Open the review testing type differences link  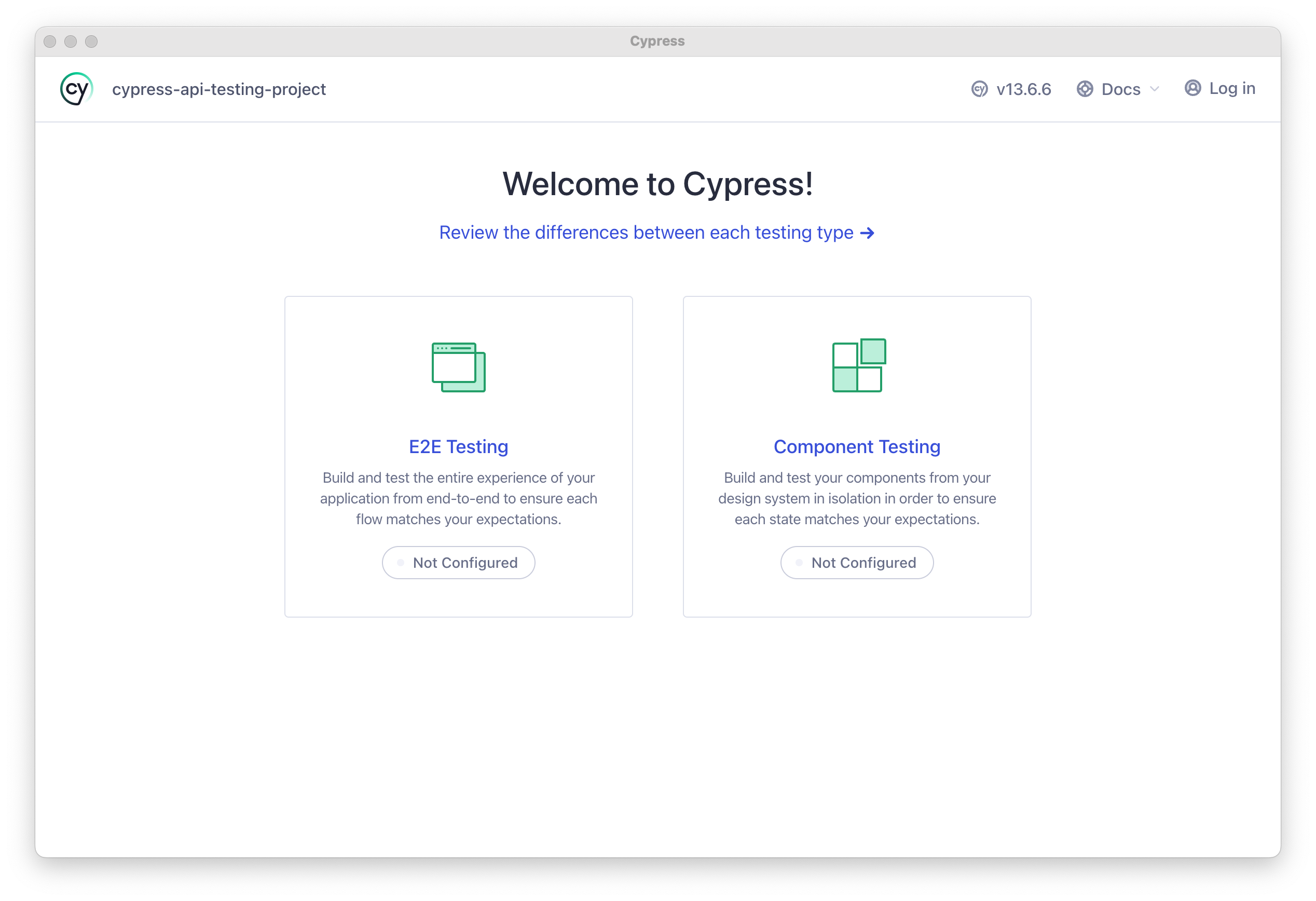coord(646,232)
